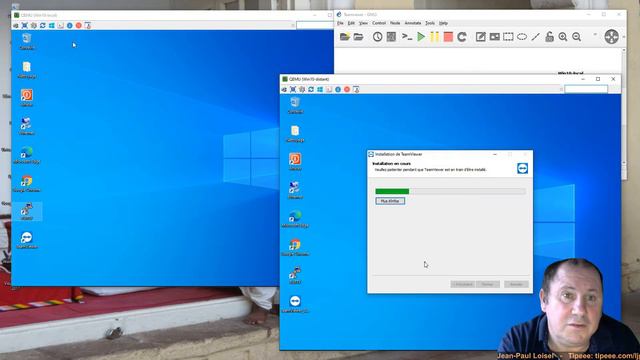Open View menu in GNS3
This screenshot has height=360, width=640.
click(x=363, y=23)
